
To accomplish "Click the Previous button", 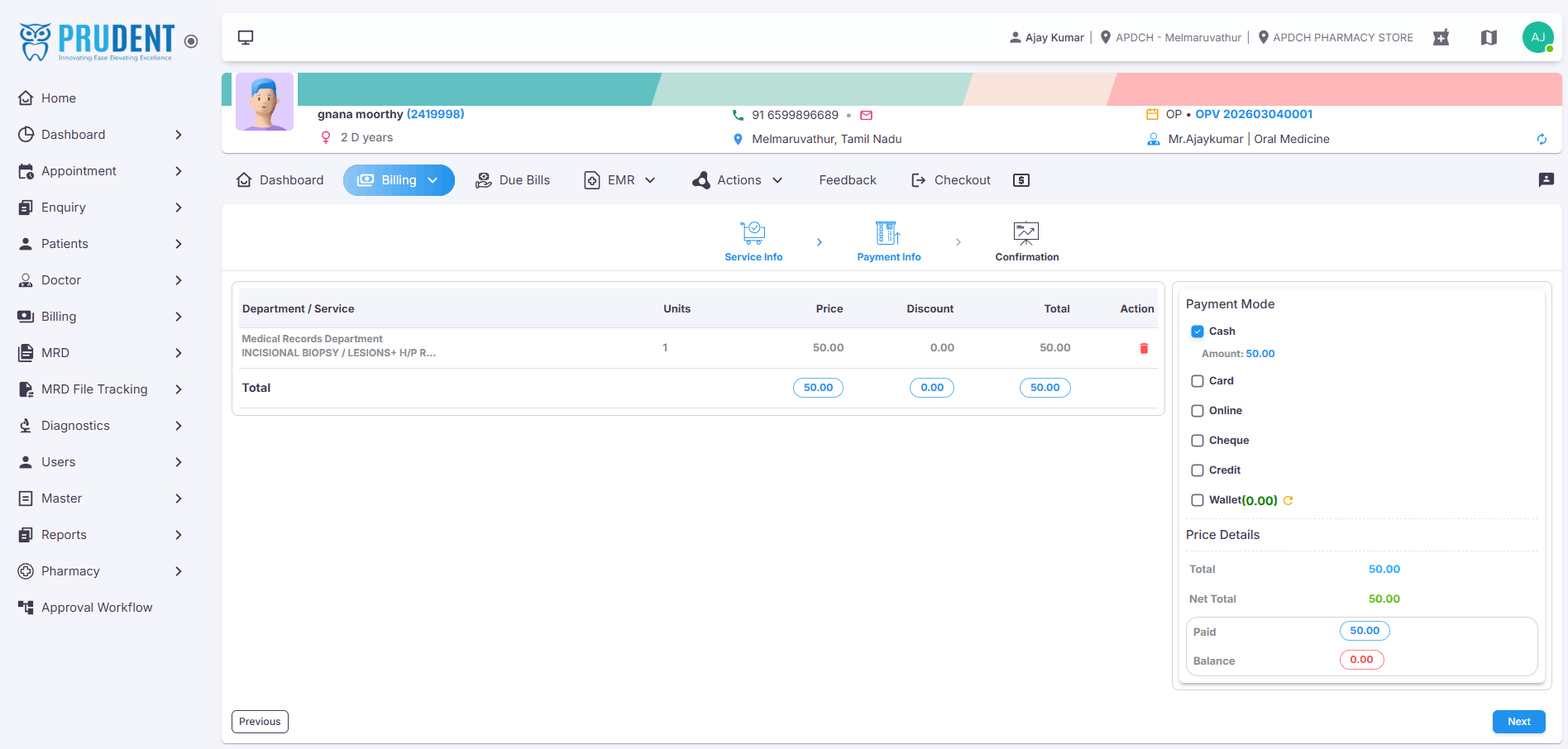I will (260, 722).
